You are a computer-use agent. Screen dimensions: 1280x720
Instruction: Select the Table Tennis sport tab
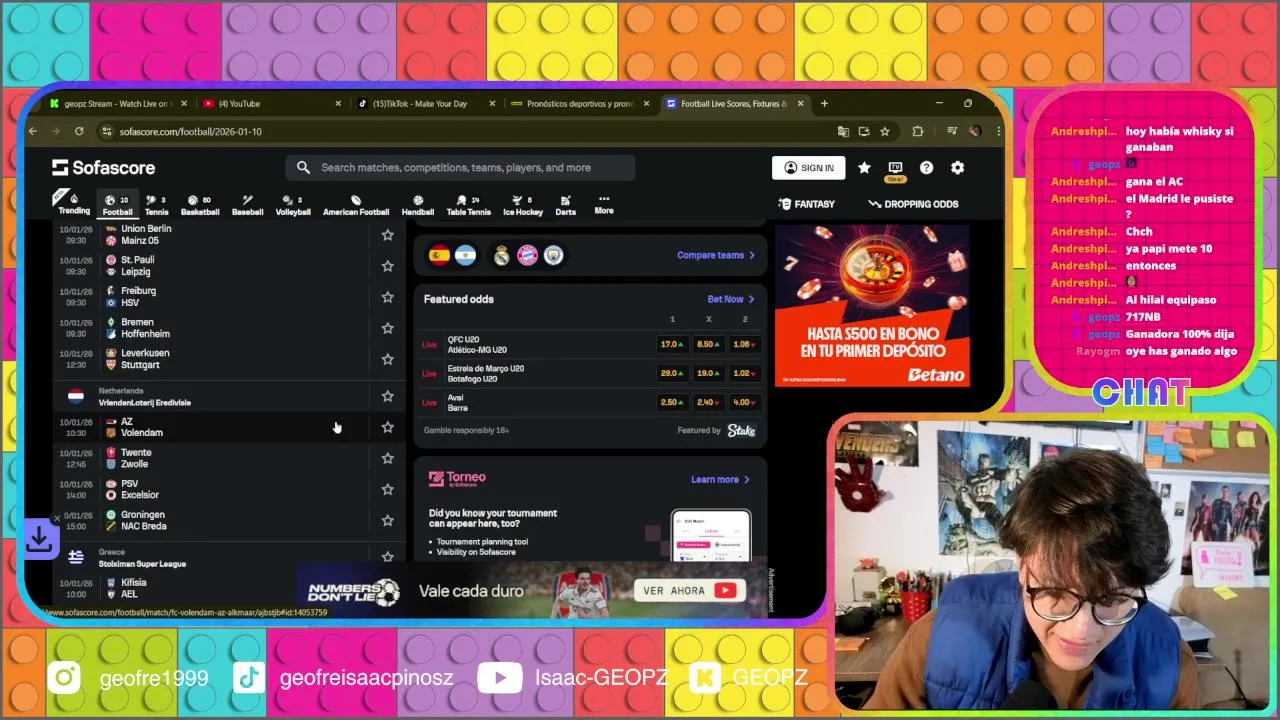[x=468, y=204]
